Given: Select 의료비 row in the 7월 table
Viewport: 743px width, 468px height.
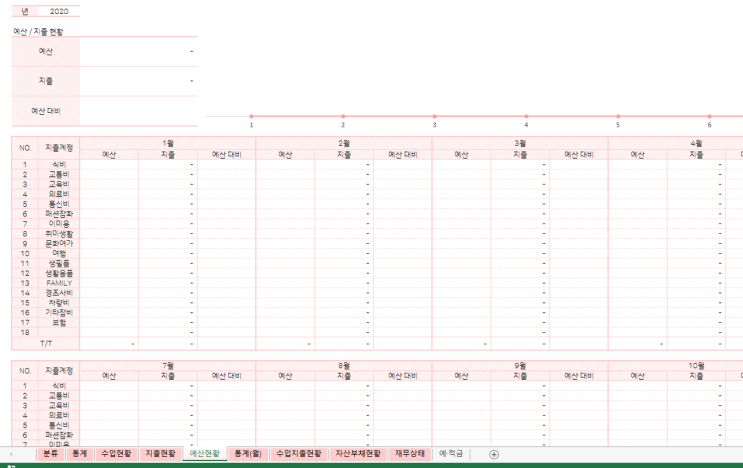Looking at the screenshot, I should (59, 415).
